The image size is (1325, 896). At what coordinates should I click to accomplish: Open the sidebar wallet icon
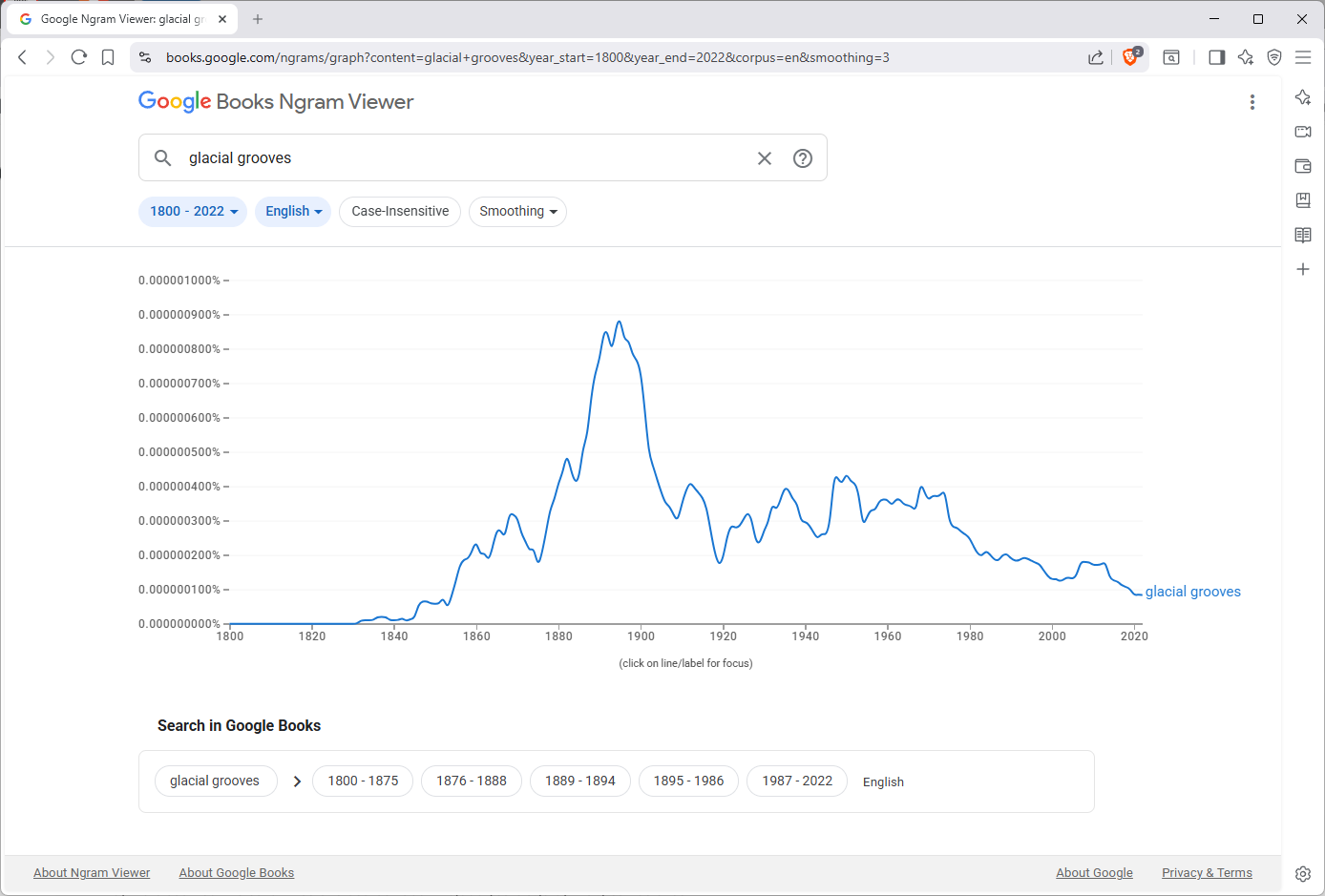1303,166
